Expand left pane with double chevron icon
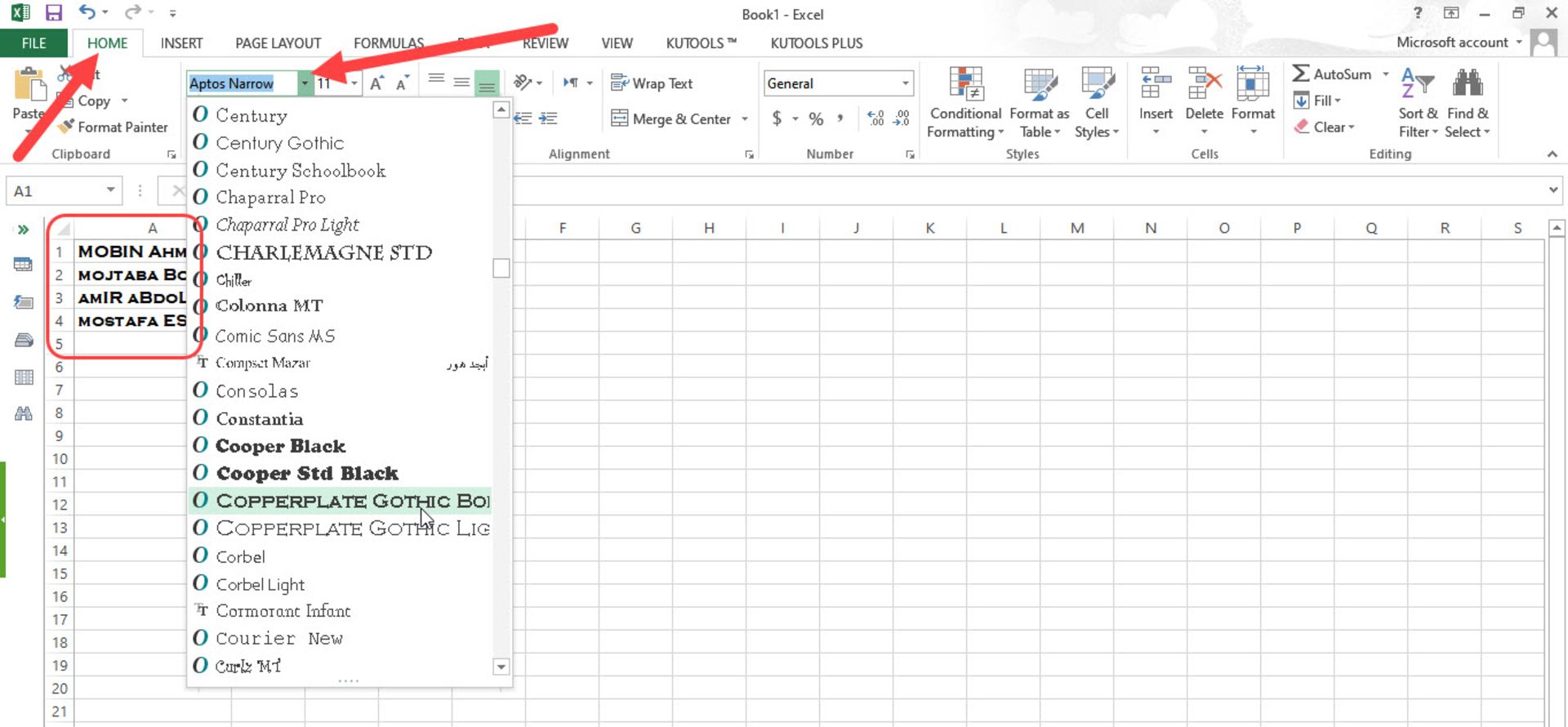1568x727 pixels. click(23, 230)
